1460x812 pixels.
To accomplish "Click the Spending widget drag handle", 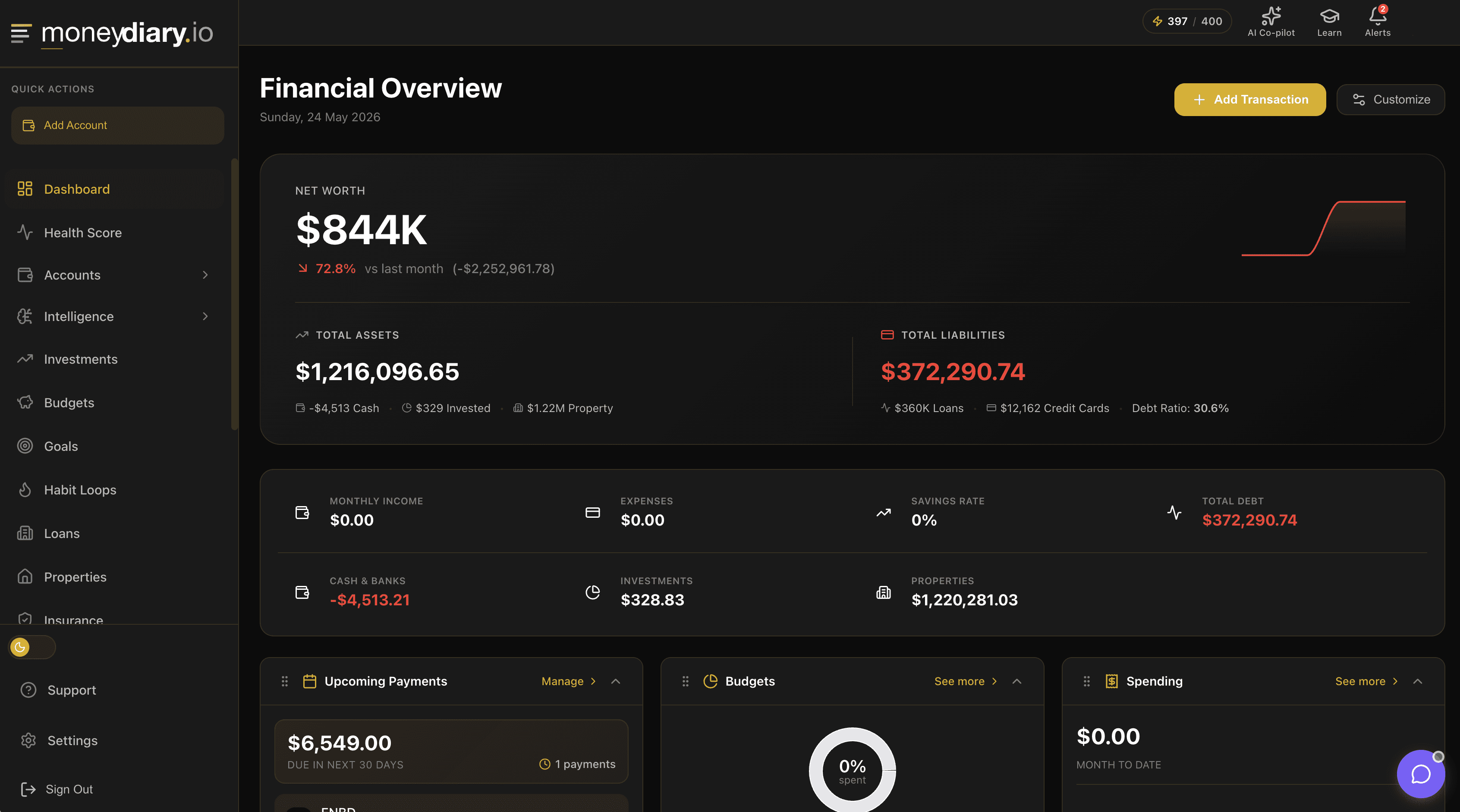I will coord(1086,681).
